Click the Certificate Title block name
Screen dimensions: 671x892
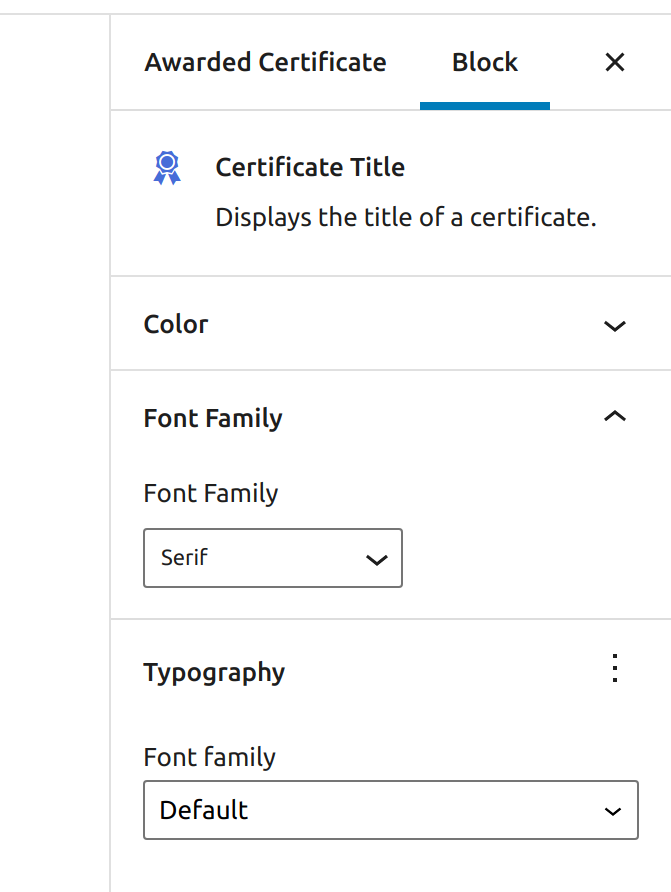(x=310, y=167)
